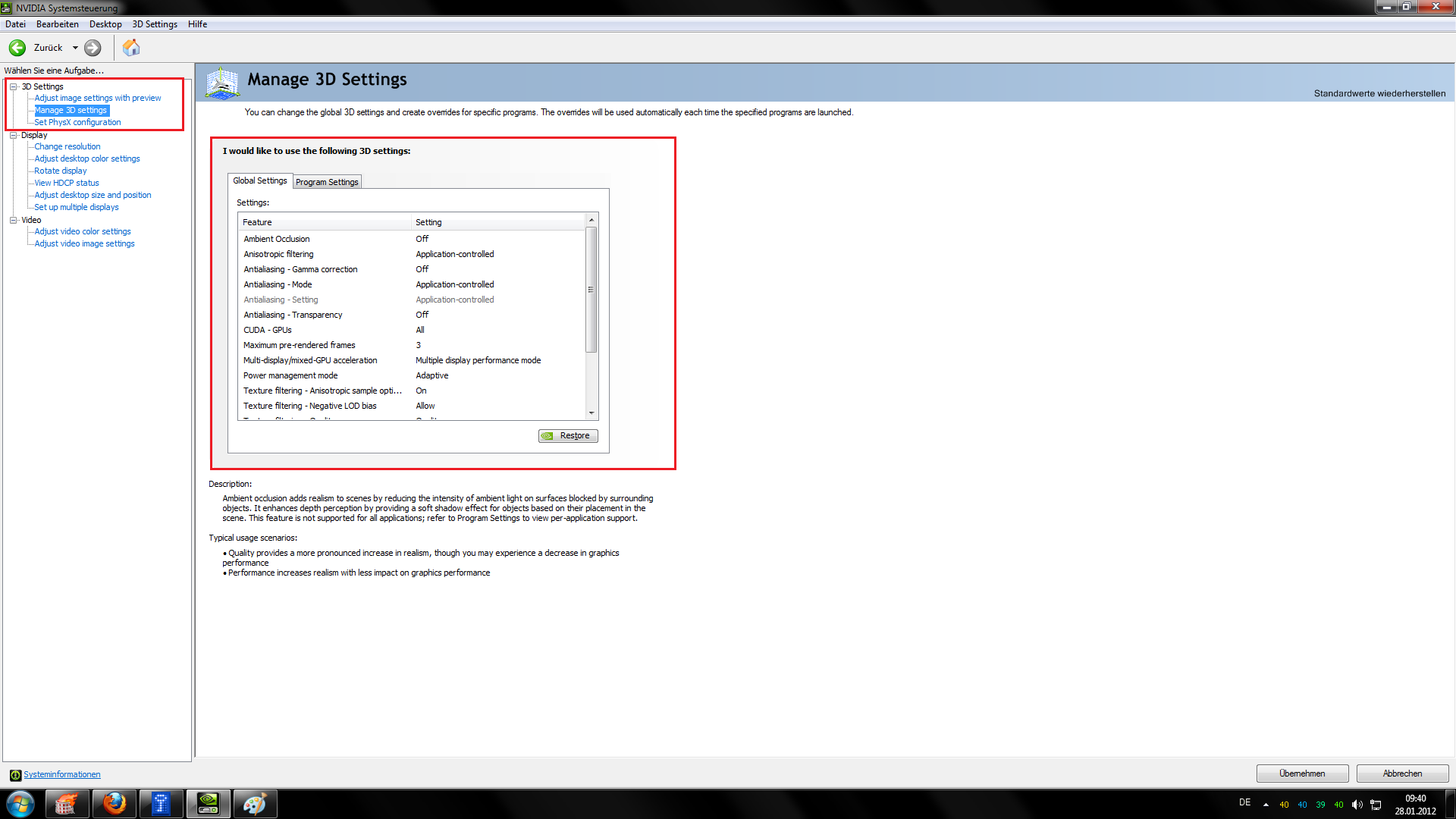Click the Setting column header
1456x819 pixels.
click(499, 222)
